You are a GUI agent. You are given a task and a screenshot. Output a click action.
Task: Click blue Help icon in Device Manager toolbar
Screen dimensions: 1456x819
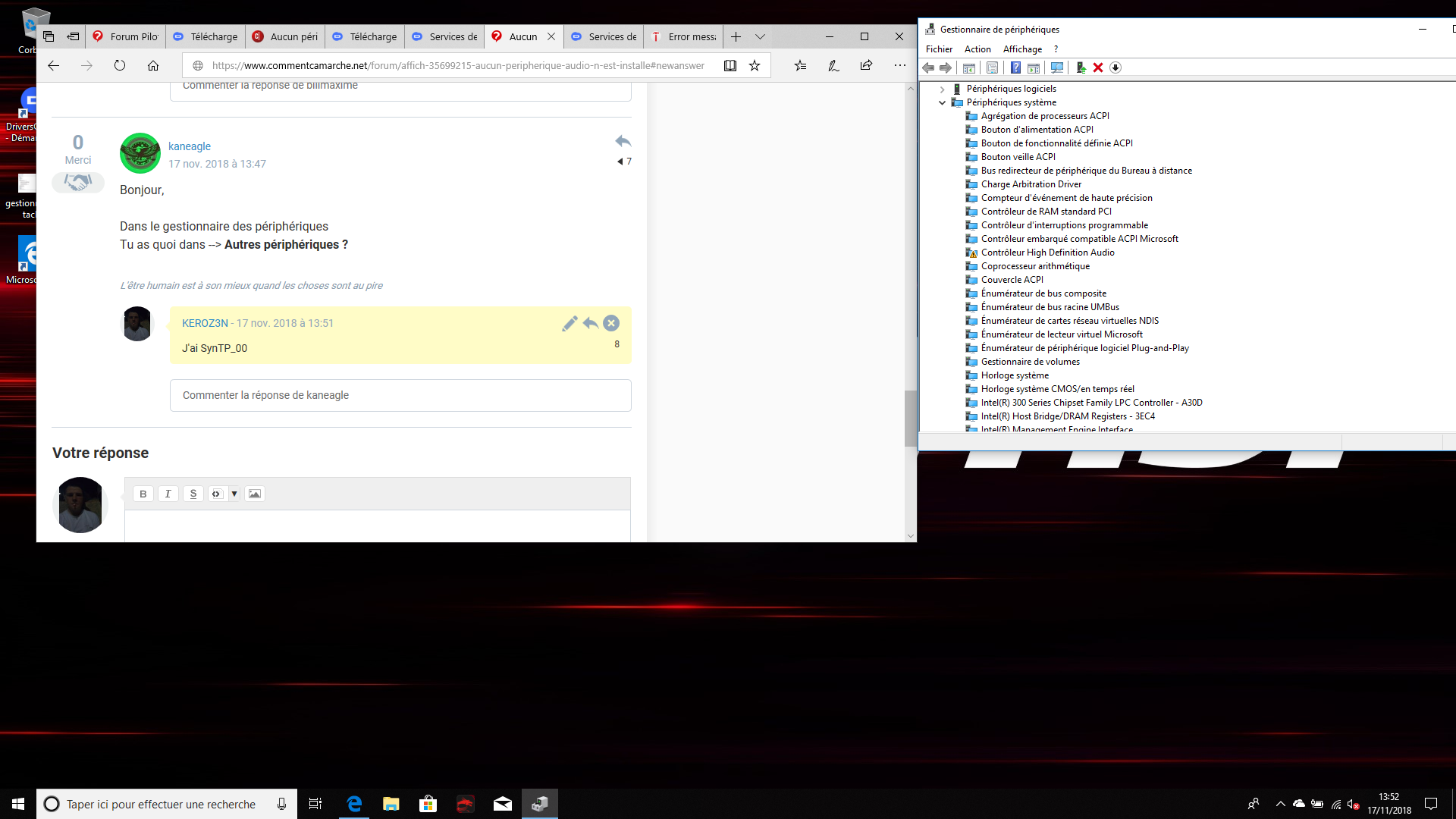[x=1015, y=67]
